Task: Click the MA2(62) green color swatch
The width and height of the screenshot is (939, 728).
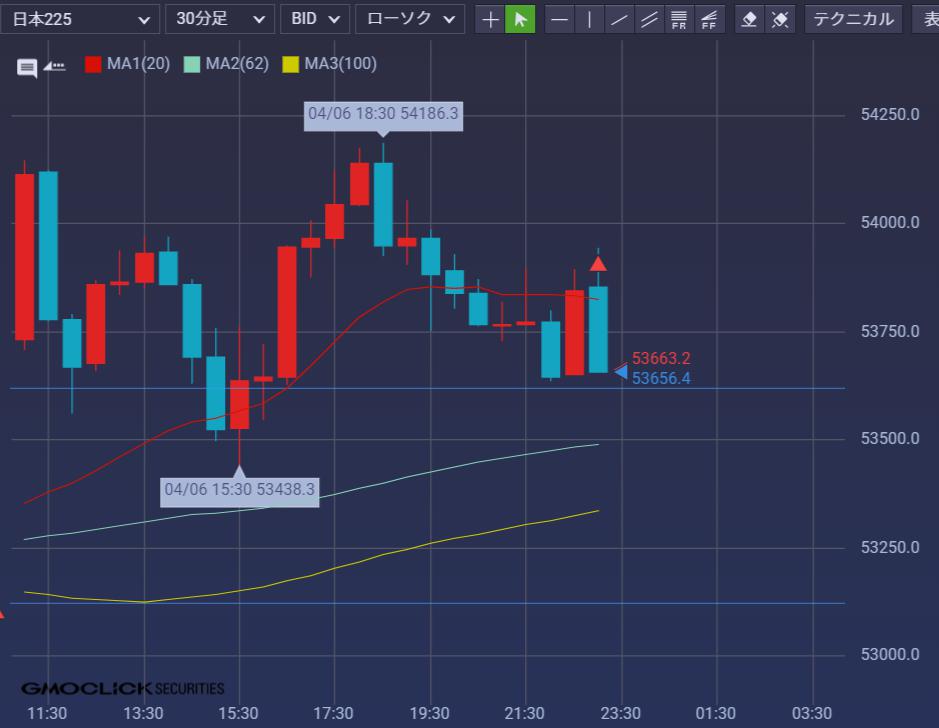Action: click(192, 64)
